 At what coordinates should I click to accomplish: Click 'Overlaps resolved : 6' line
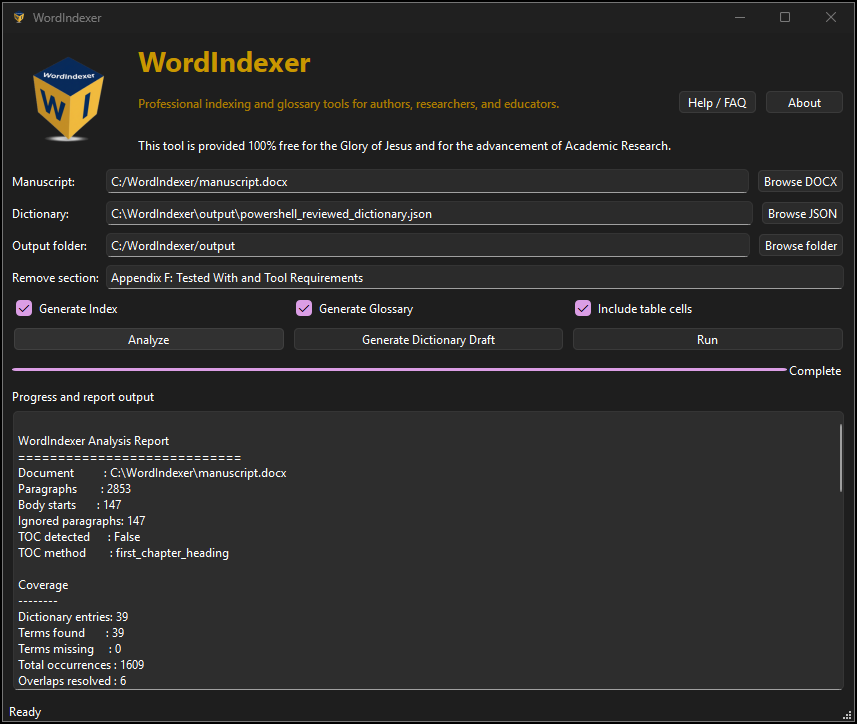72,681
